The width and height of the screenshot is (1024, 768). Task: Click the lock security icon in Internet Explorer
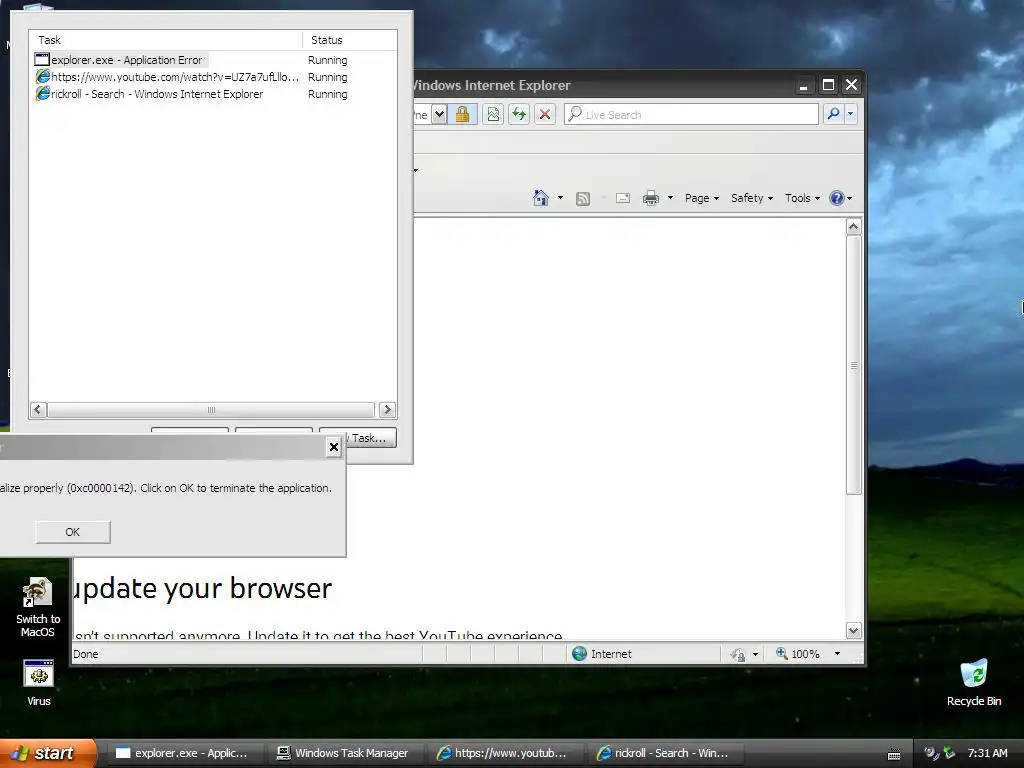pyautogui.click(x=462, y=114)
